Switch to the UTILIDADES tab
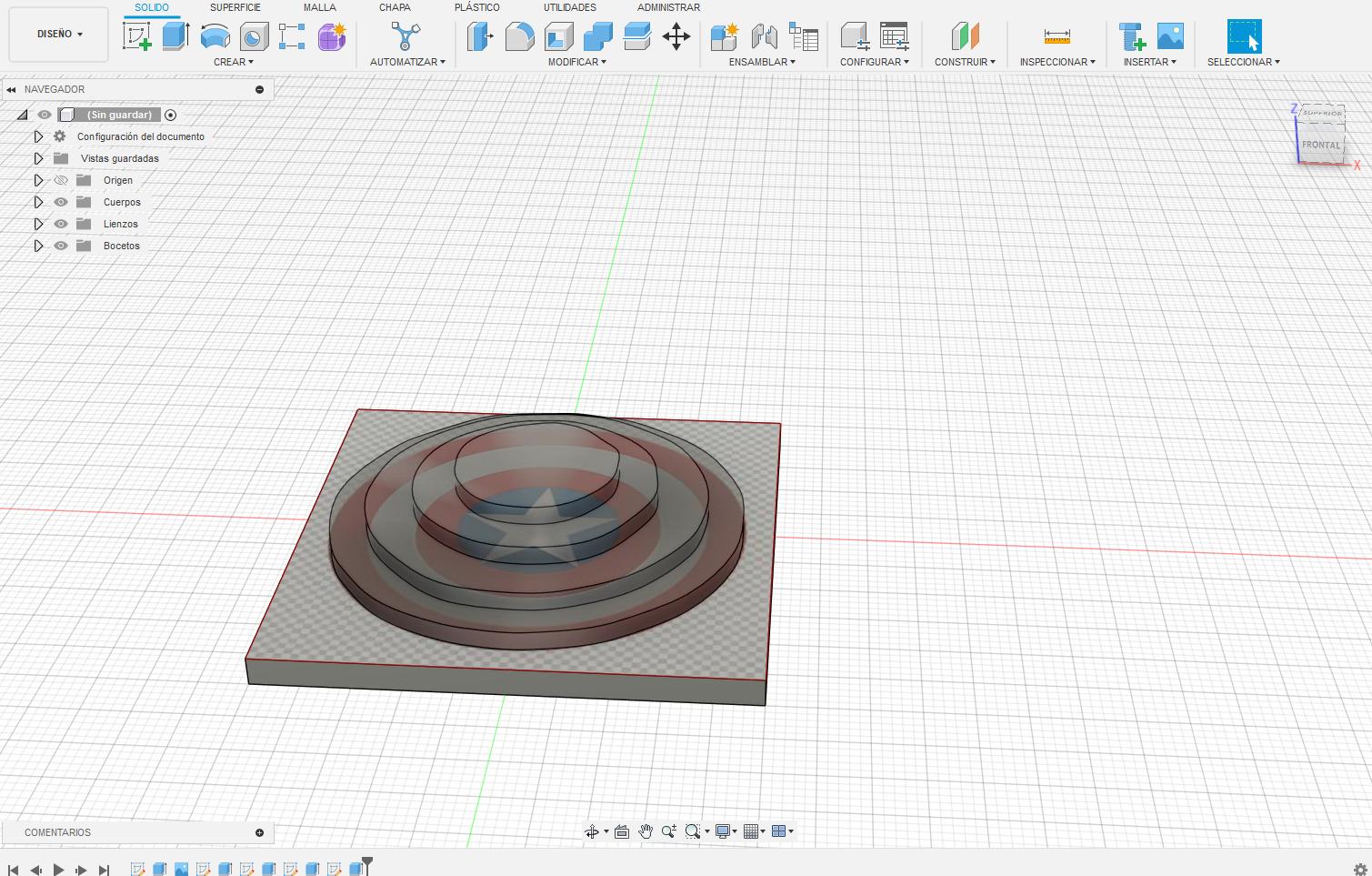The height and width of the screenshot is (876, 1372). coord(569,7)
